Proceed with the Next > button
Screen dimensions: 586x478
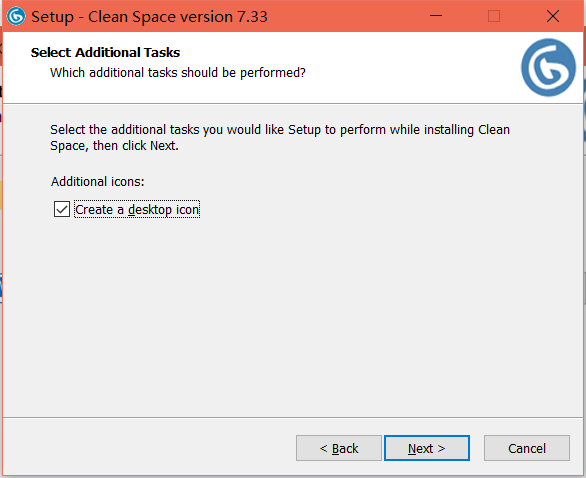[x=427, y=448]
